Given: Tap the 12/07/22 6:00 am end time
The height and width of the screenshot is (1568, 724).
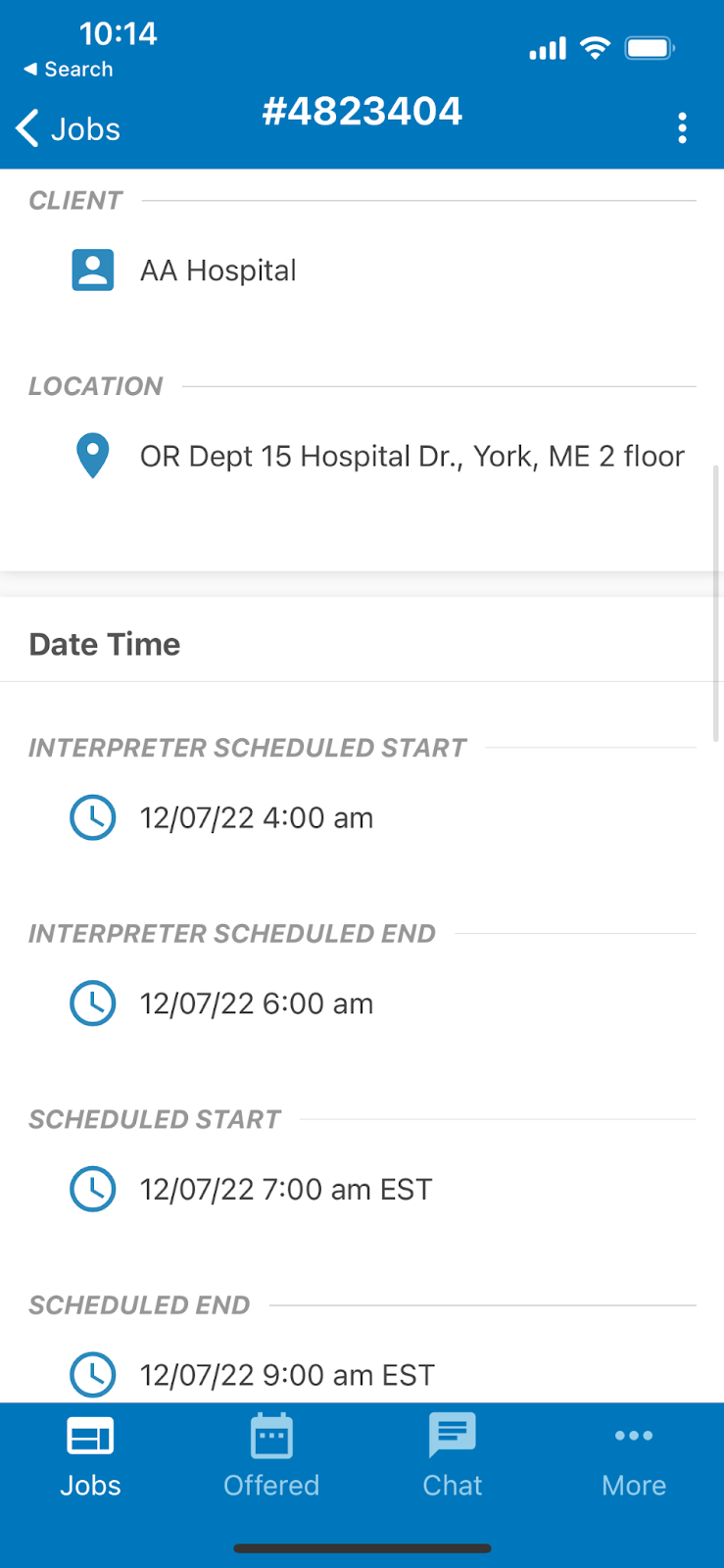Looking at the screenshot, I should (257, 1004).
